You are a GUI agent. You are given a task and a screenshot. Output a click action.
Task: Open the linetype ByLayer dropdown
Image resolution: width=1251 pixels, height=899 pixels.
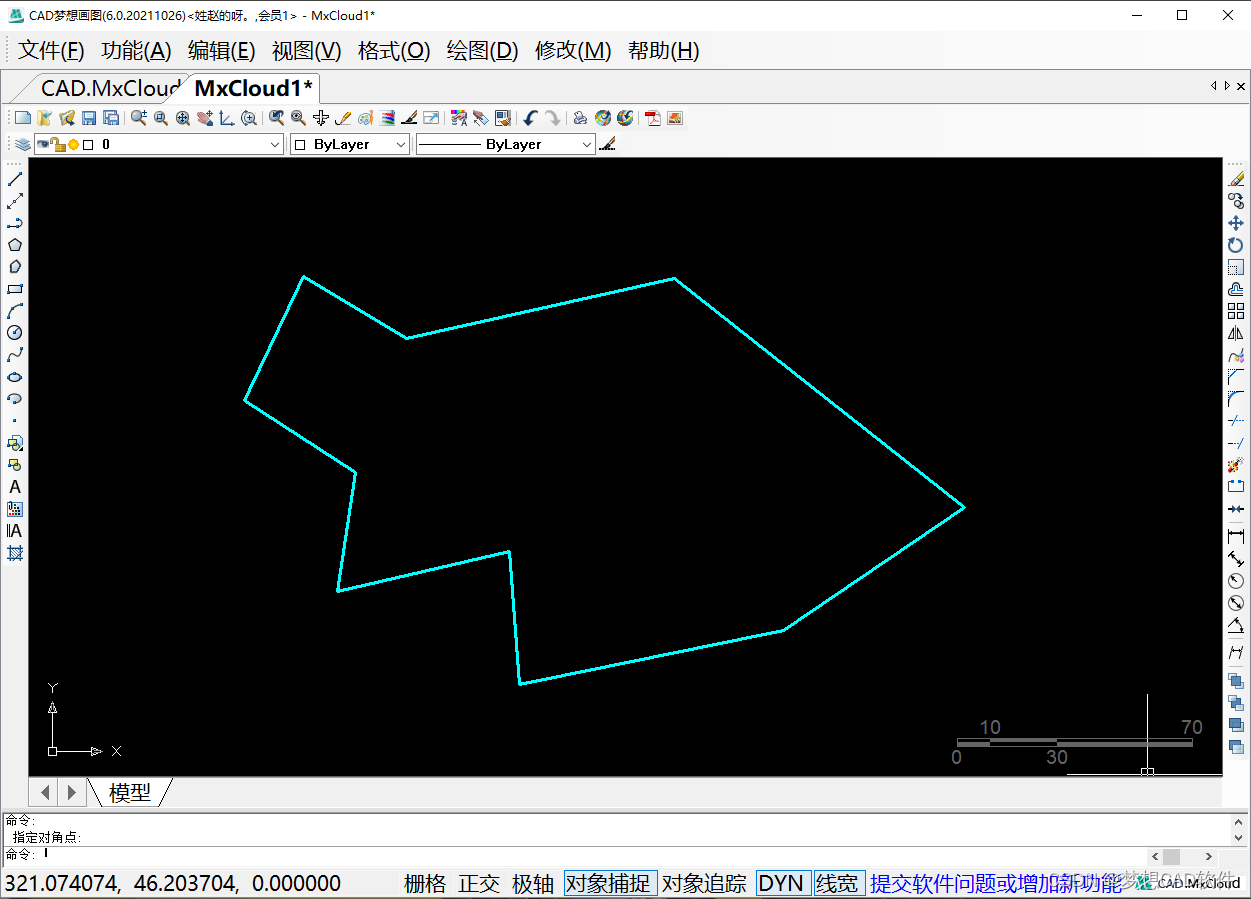pyautogui.click(x=587, y=144)
